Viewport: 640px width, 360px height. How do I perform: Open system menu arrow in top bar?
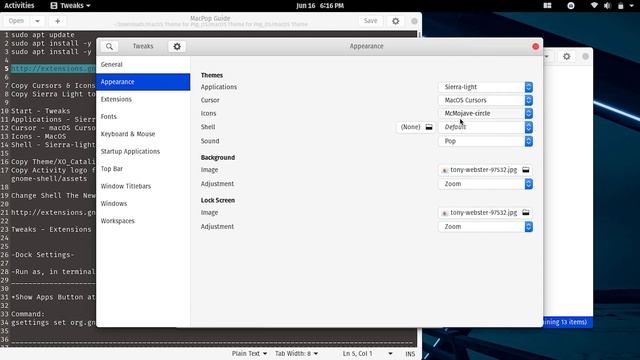pos(631,6)
